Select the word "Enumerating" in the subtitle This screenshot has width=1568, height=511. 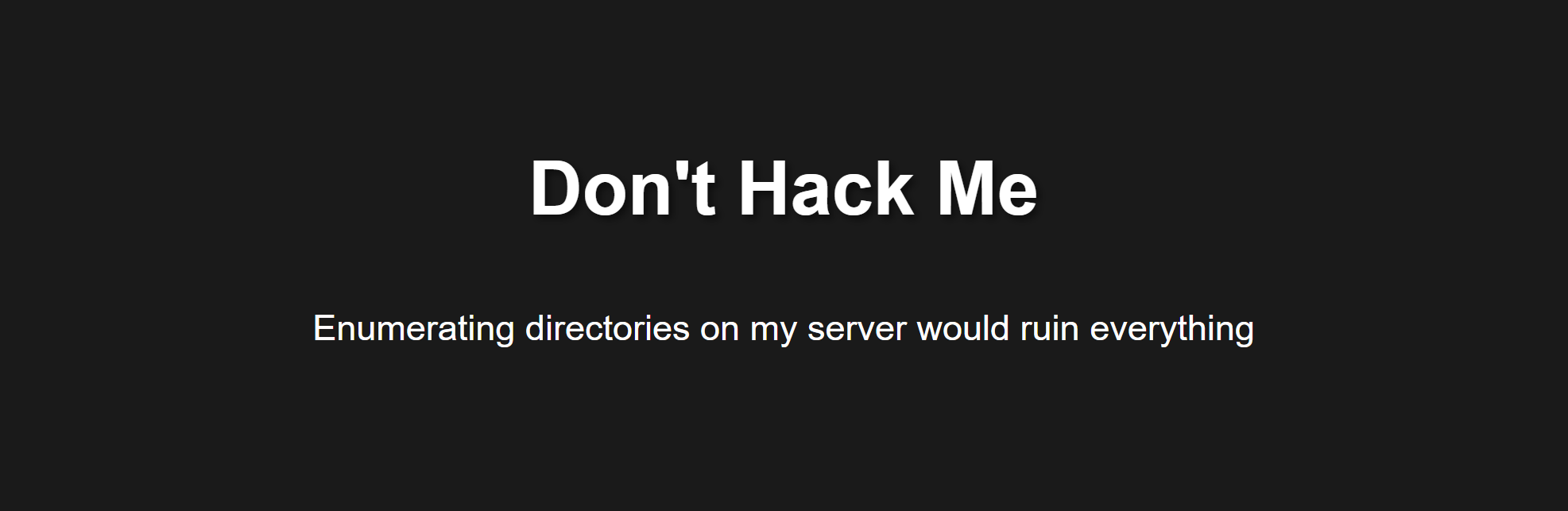click(413, 329)
